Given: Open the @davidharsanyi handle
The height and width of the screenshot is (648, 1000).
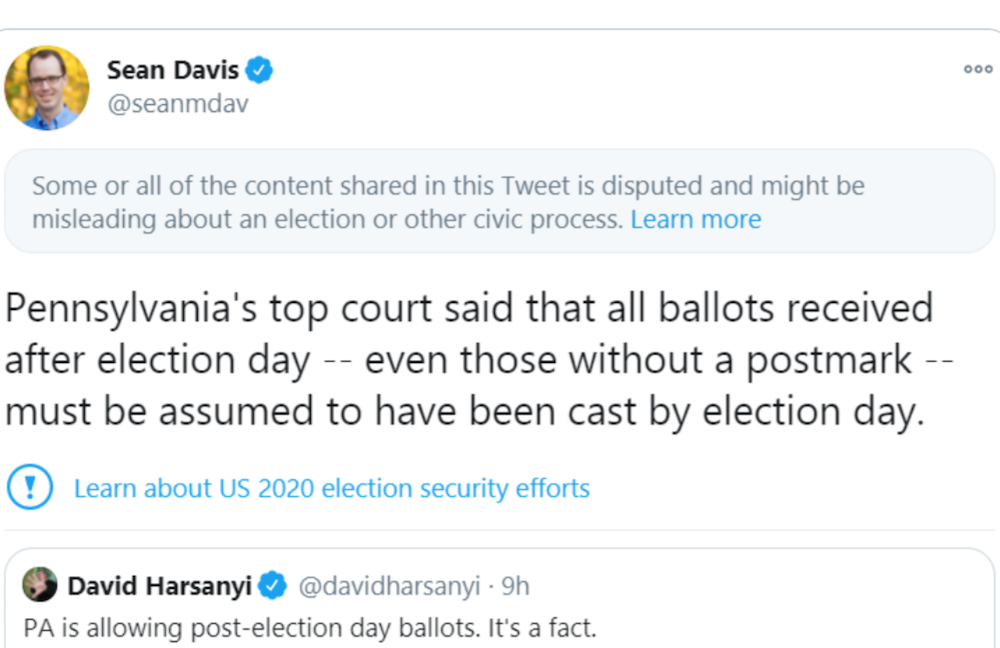Looking at the screenshot, I should pos(390,586).
